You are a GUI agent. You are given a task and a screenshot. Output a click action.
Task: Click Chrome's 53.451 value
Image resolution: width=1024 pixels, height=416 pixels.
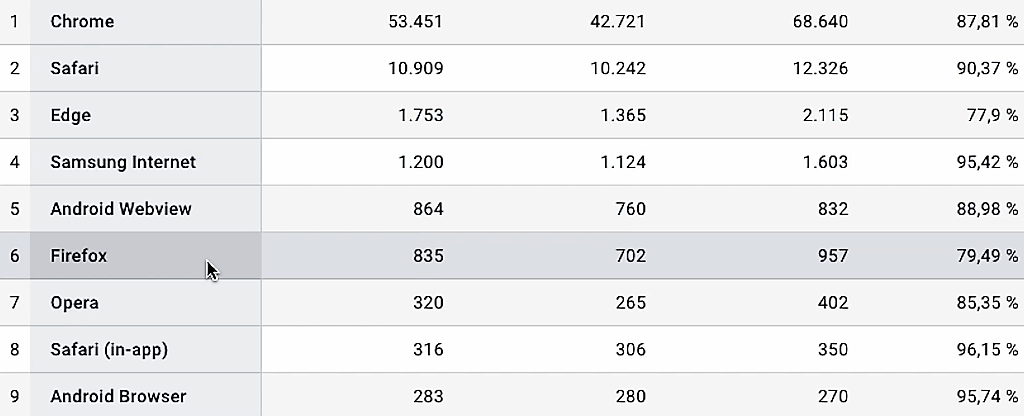[x=415, y=22]
